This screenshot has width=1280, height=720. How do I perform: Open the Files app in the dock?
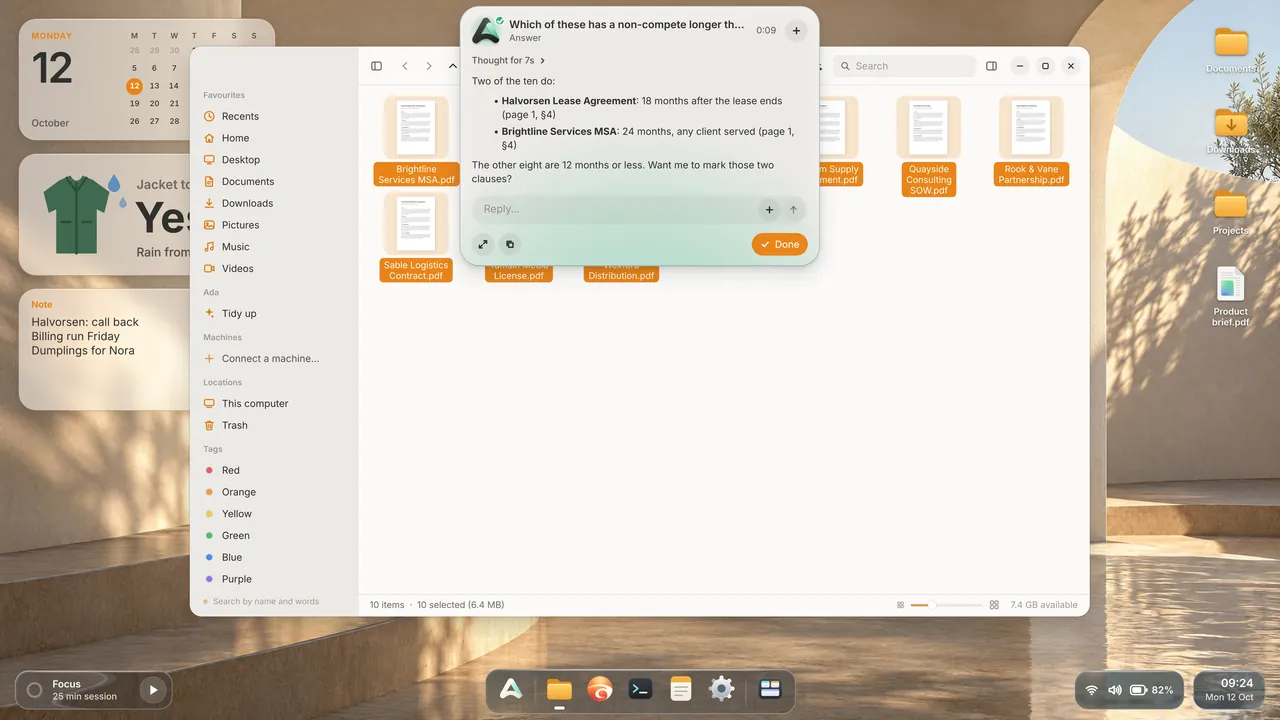[x=559, y=689]
